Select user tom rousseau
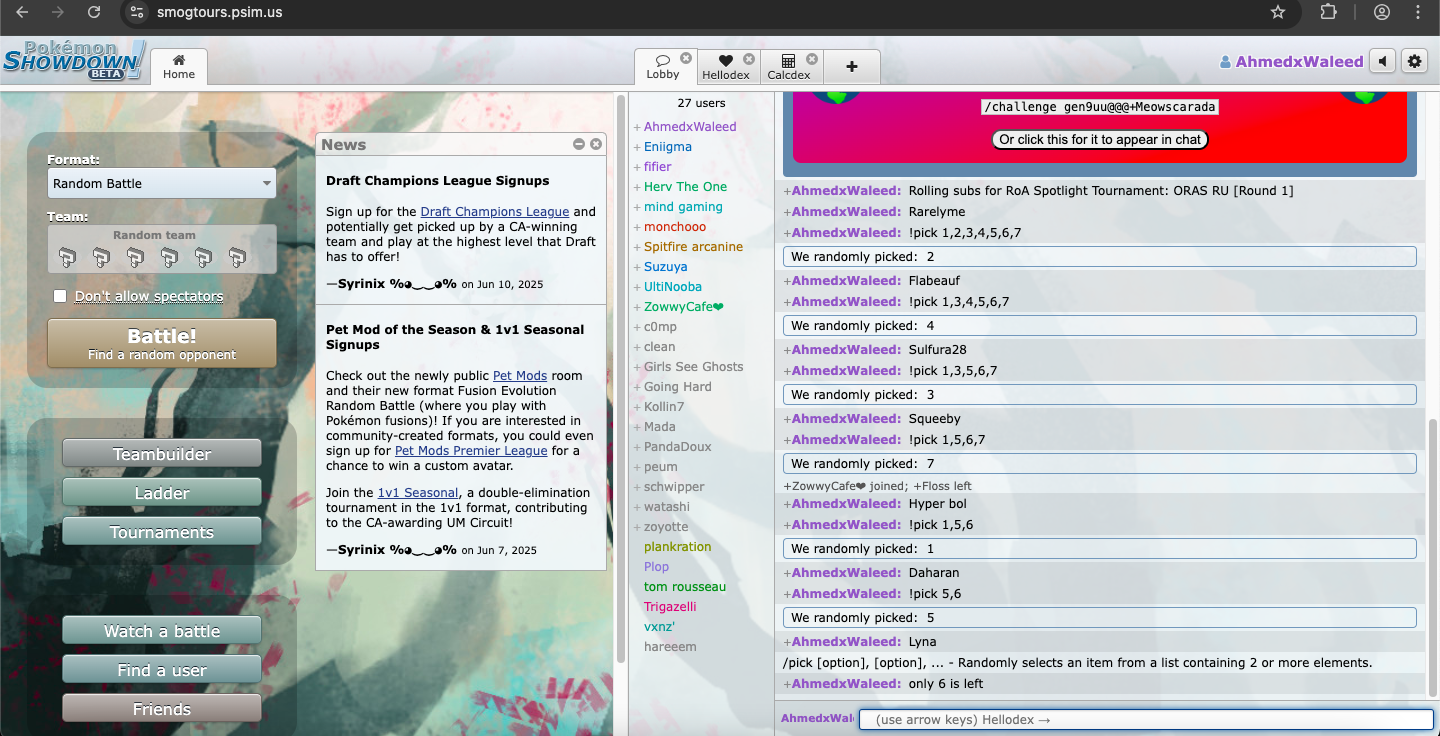The width and height of the screenshot is (1440, 736). (685, 587)
